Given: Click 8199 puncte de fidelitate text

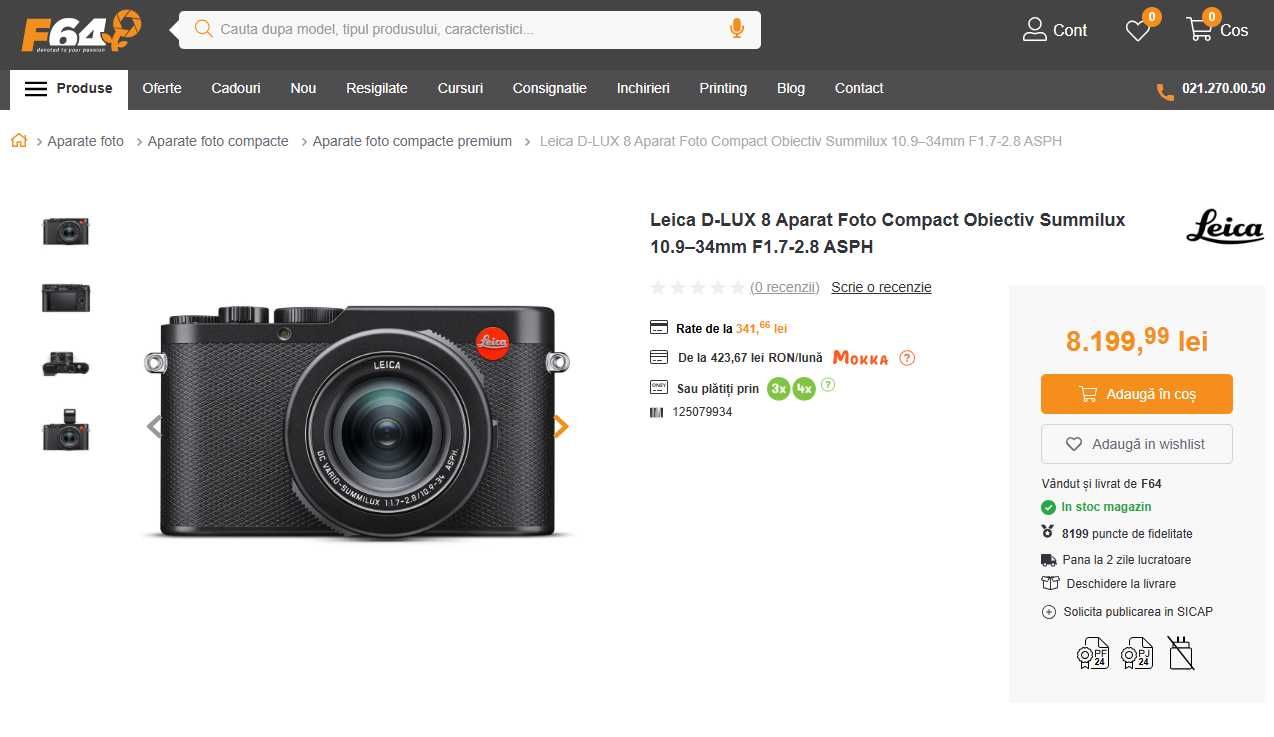Looking at the screenshot, I should click(x=1127, y=534).
